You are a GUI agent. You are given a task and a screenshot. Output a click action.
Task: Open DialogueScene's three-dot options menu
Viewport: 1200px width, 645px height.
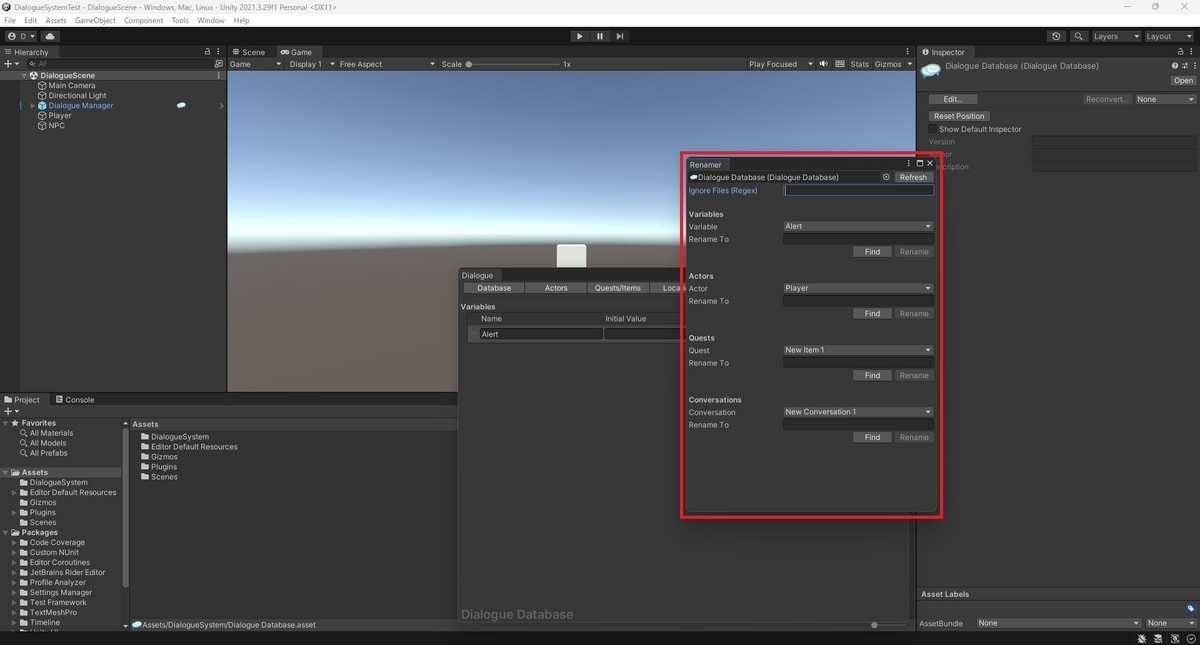[x=219, y=75]
